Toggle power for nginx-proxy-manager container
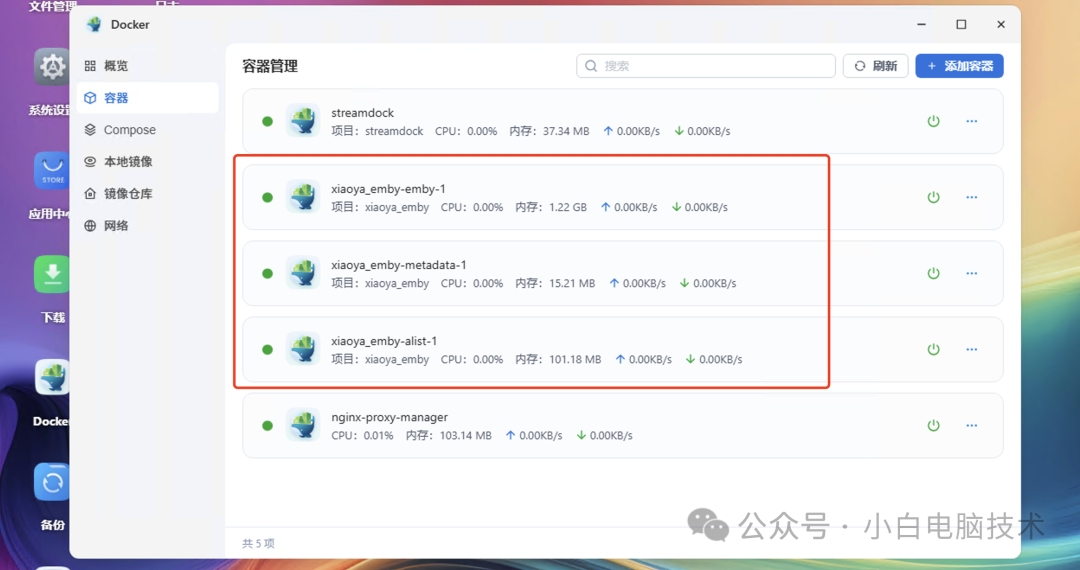The width and height of the screenshot is (1080, 570). [933, 425]
